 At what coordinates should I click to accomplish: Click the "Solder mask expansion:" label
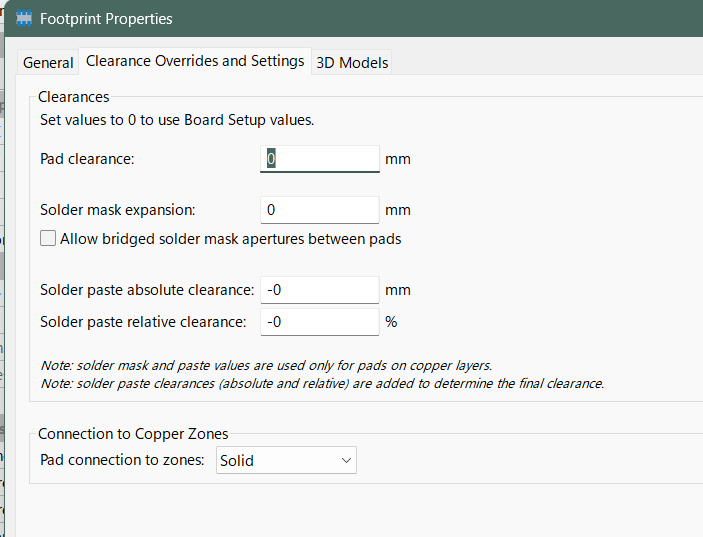118,210
